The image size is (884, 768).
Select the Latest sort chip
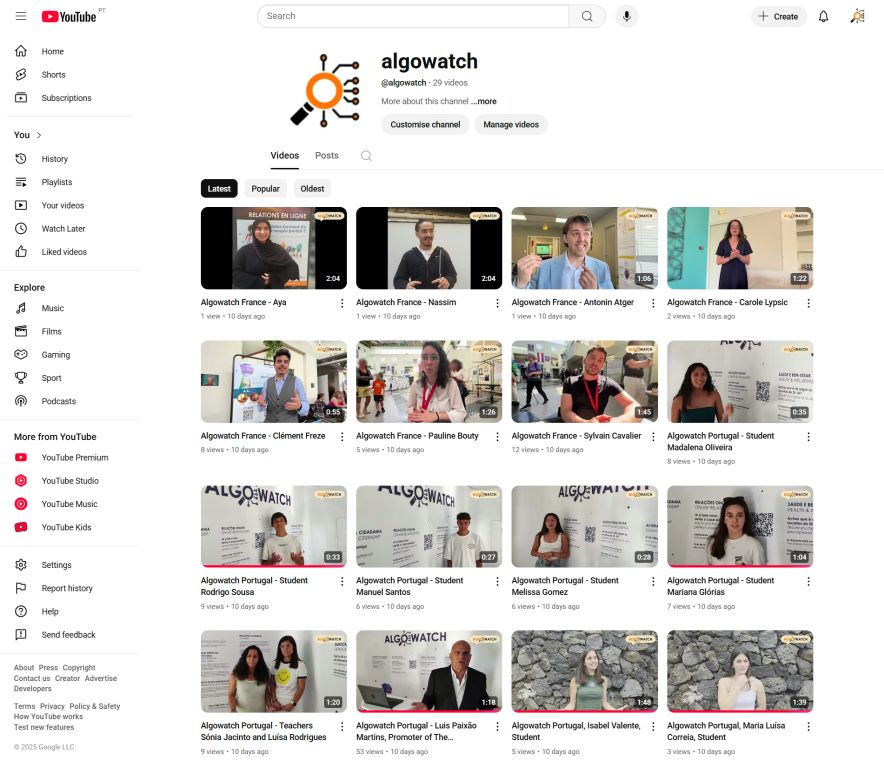[219, 188]
